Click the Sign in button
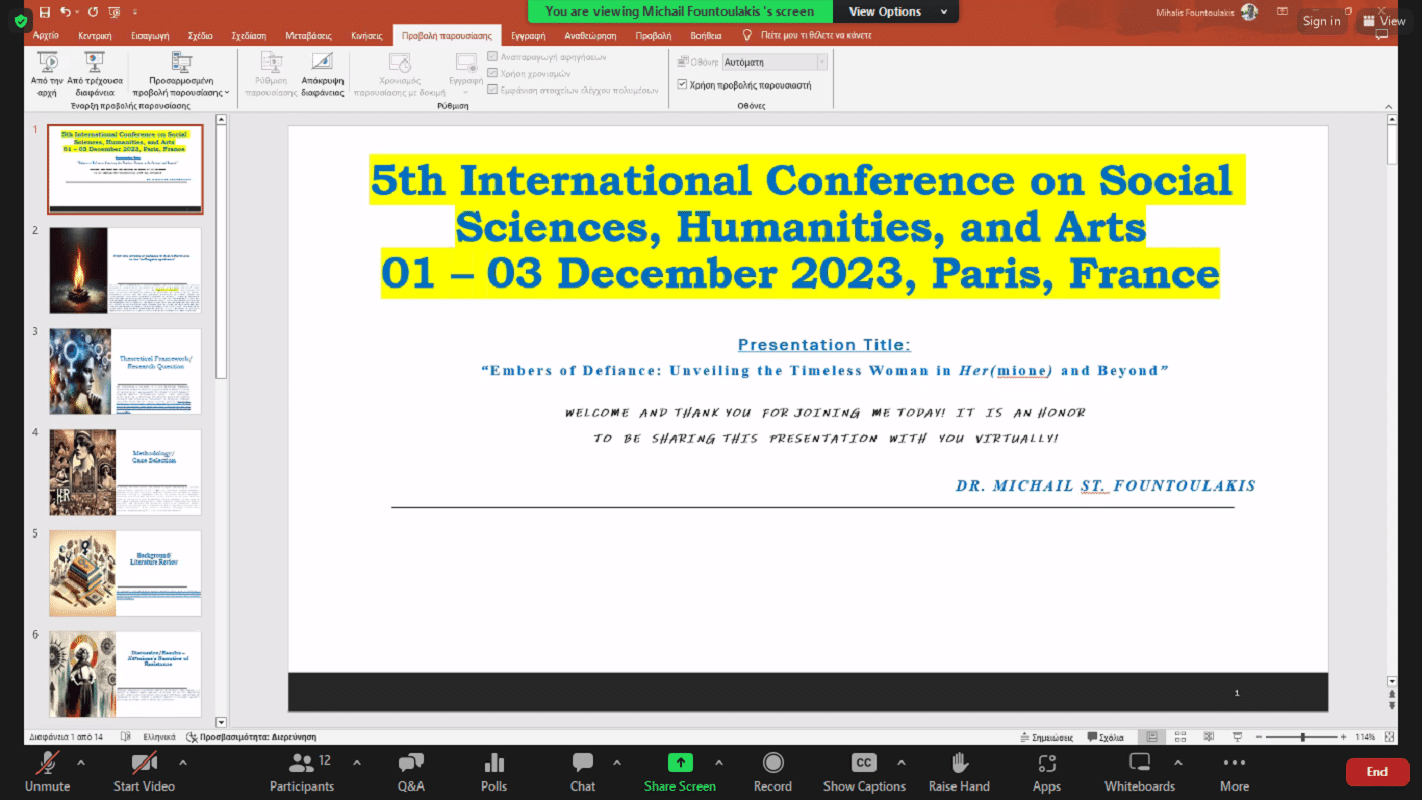 pos(1321,21)
